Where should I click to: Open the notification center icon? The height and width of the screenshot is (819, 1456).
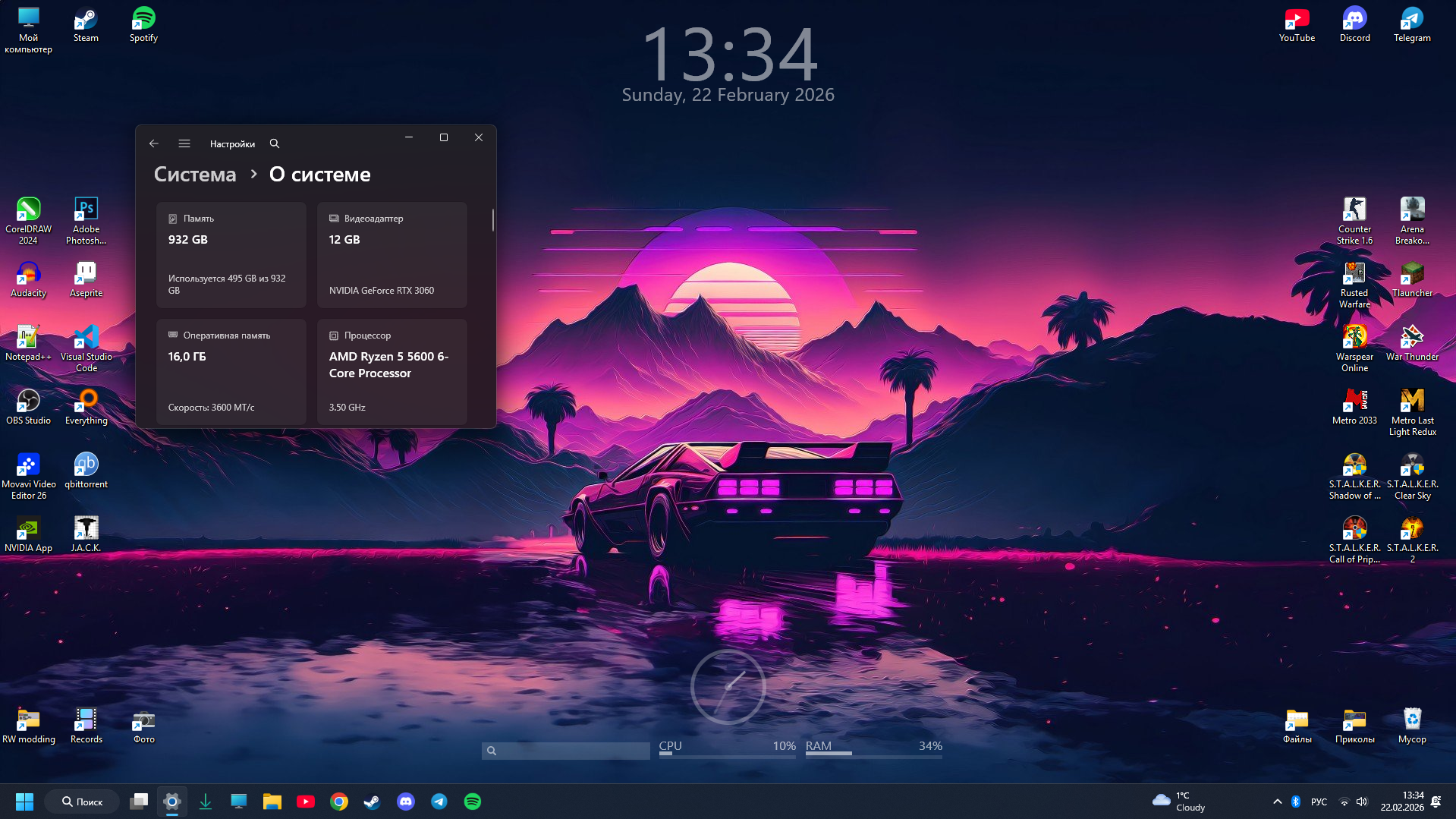pos(1436,802)
